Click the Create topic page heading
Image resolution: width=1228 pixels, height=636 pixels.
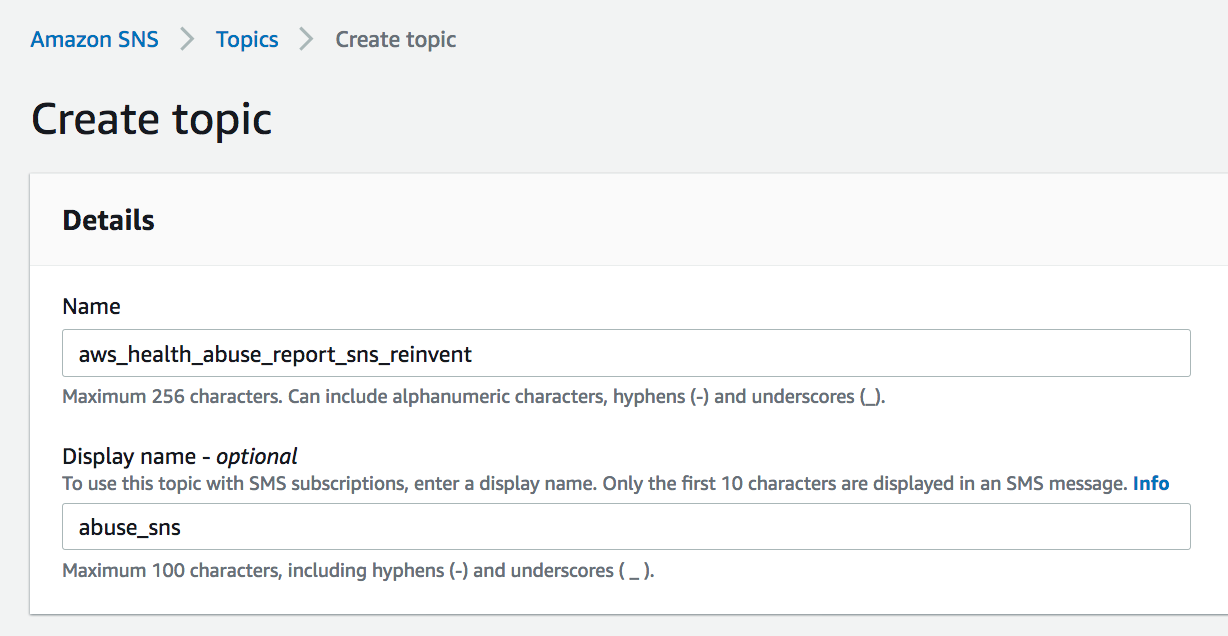(152, 119)
